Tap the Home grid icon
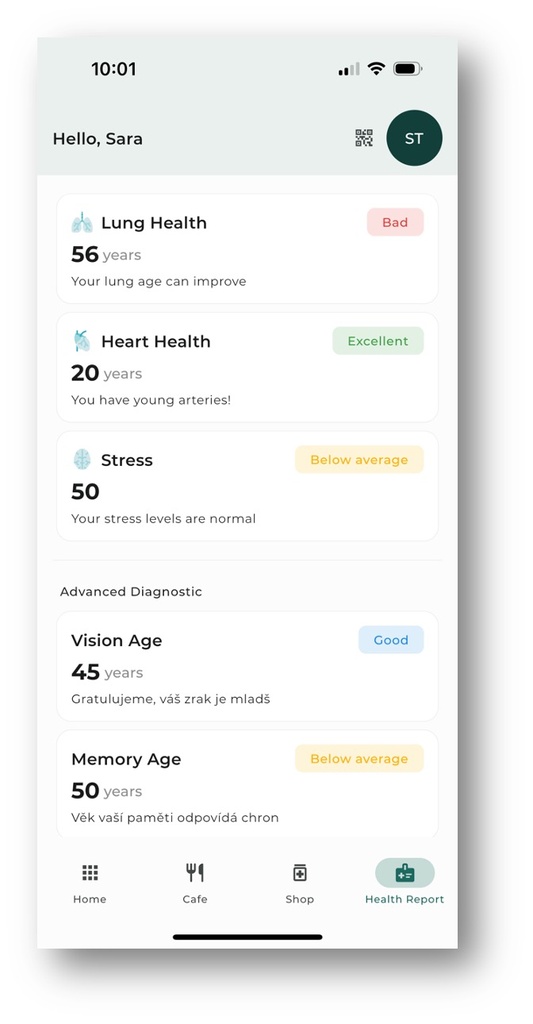 tap(89, 872)
